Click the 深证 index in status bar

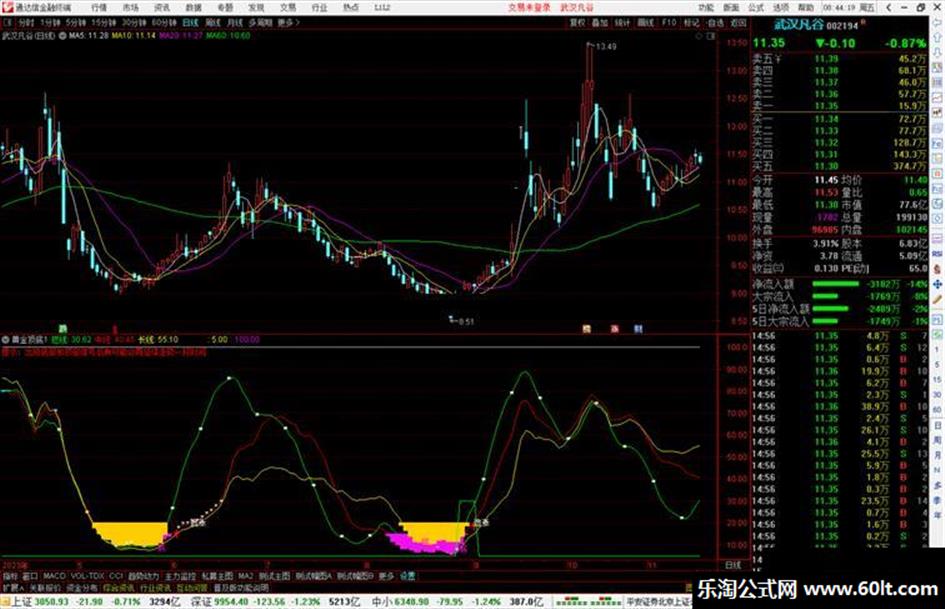(x=201, y=602)
